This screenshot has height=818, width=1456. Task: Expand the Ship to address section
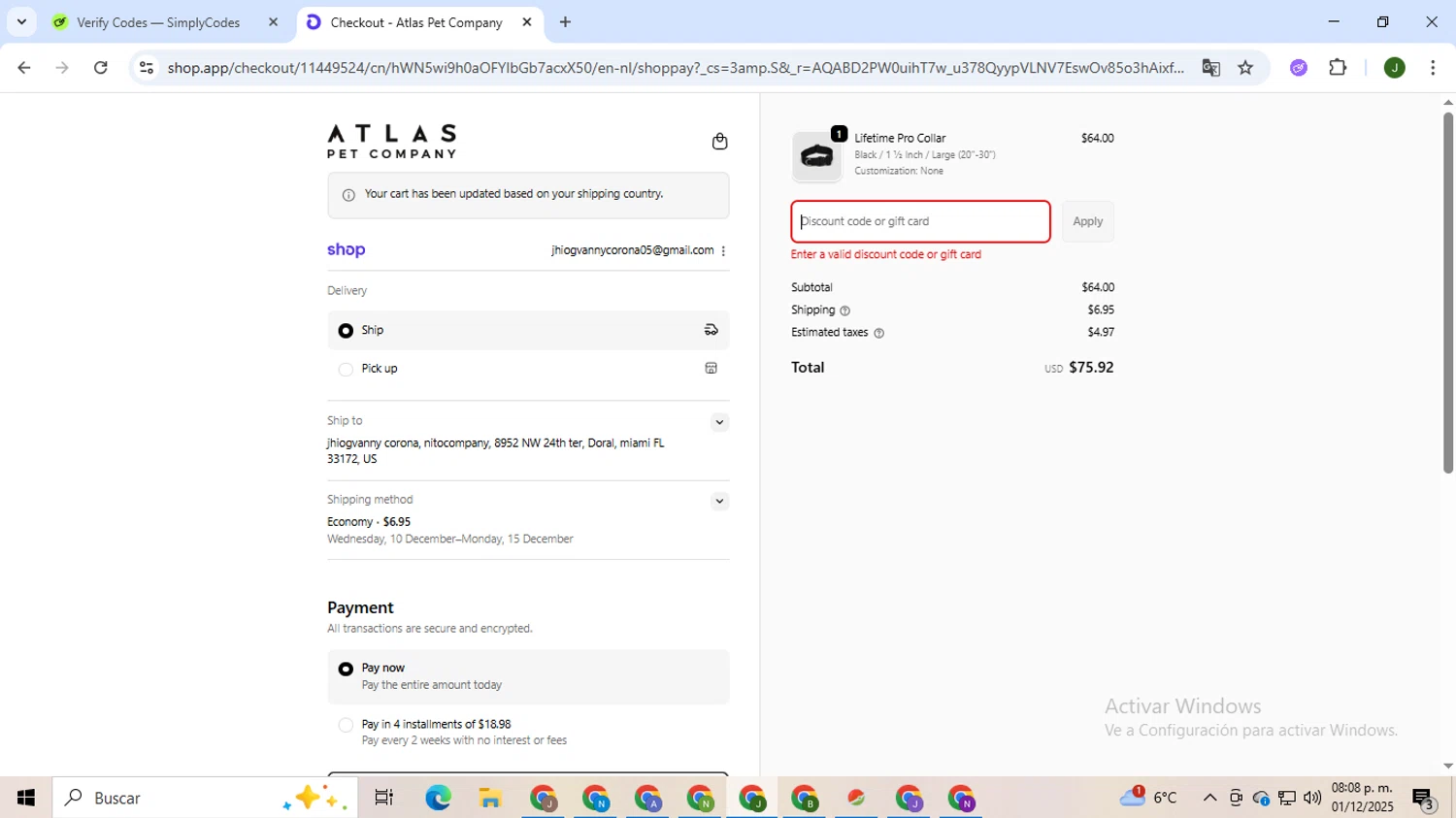point(719,422)
